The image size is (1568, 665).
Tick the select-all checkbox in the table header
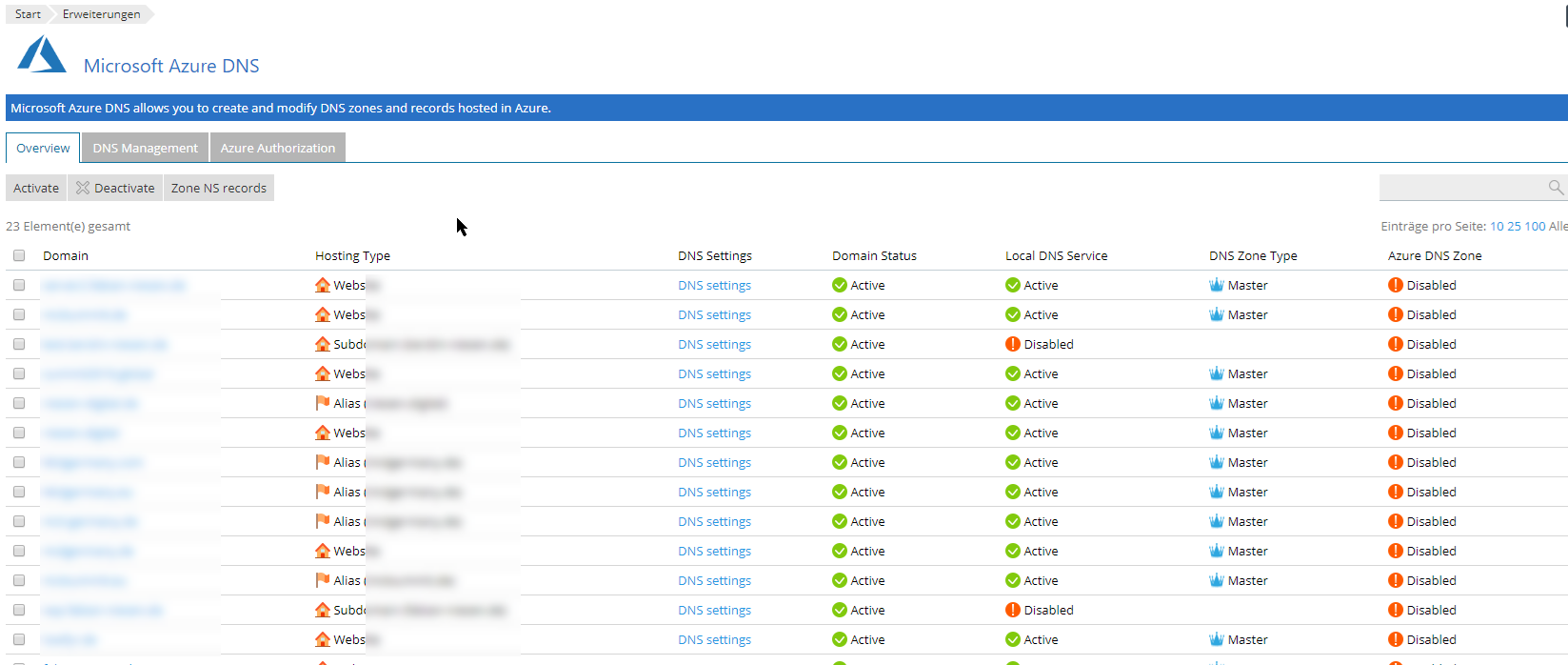[x=19, y=255]
